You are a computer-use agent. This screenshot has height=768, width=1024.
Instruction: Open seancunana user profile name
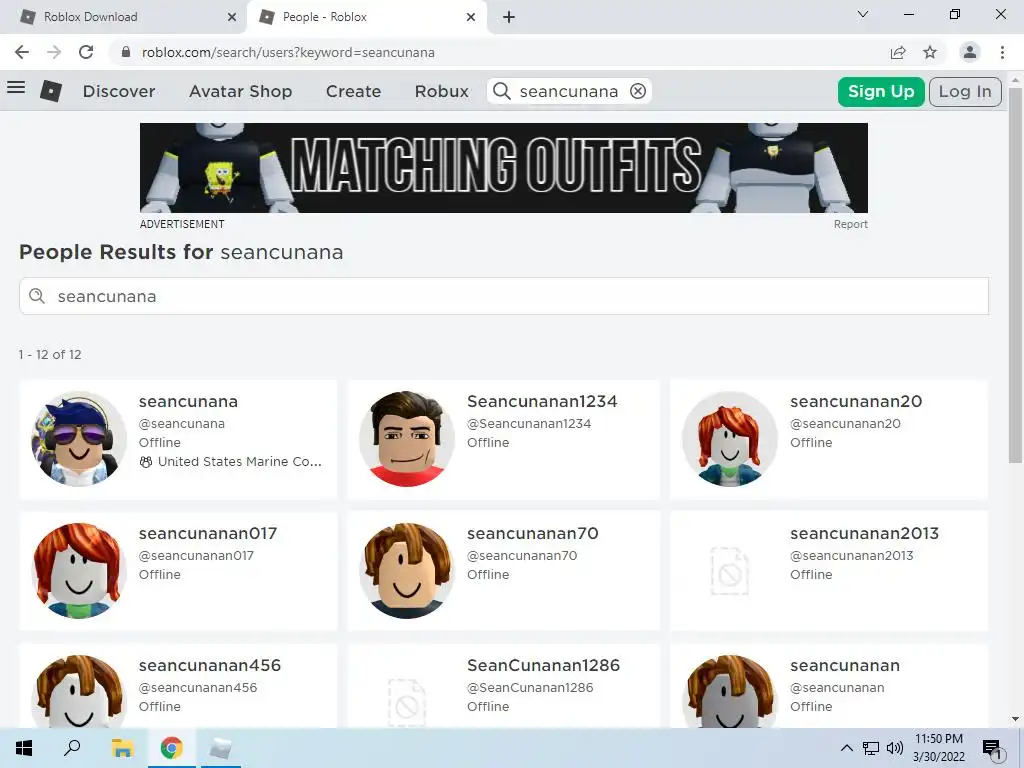point(188,402)
